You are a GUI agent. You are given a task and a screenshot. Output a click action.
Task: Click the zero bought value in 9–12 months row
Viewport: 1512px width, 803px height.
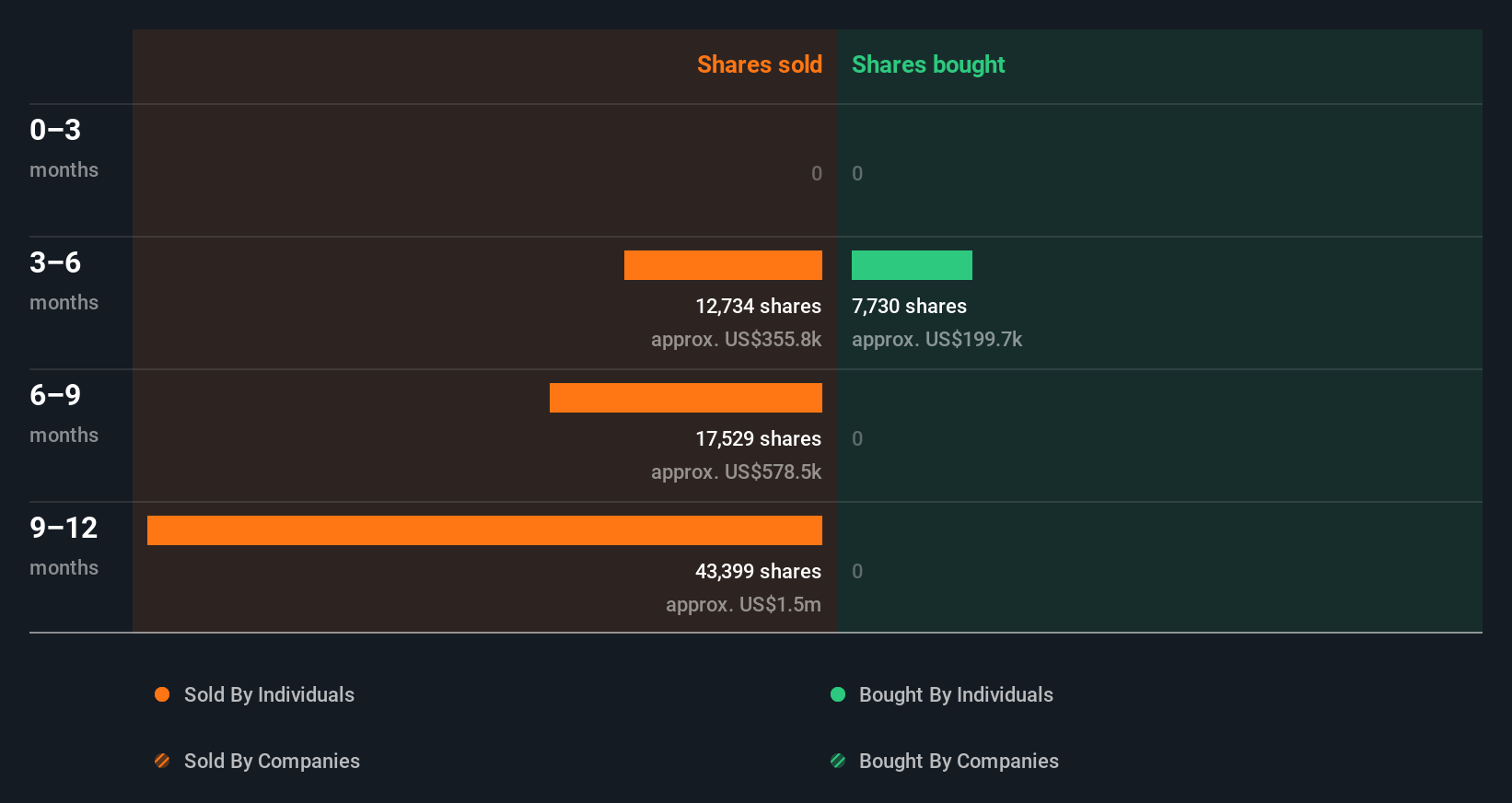click(857, 571)
